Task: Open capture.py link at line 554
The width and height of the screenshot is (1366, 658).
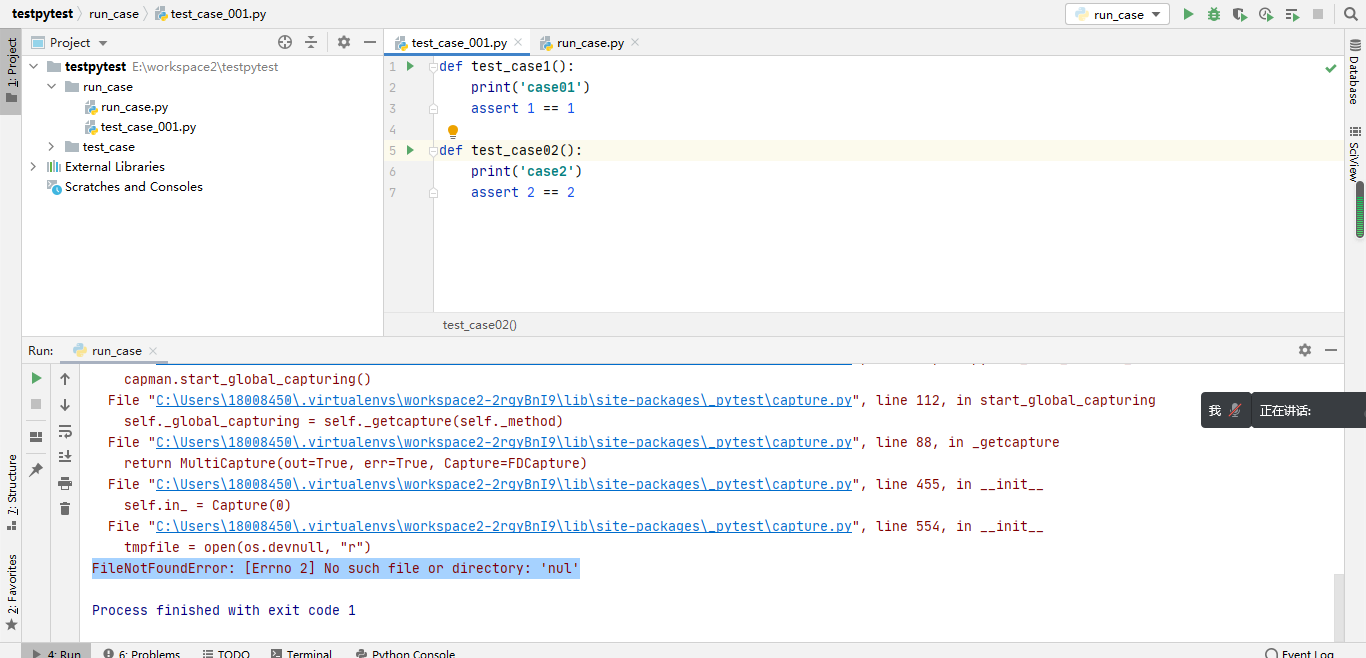Action: [x=504, y=526]
